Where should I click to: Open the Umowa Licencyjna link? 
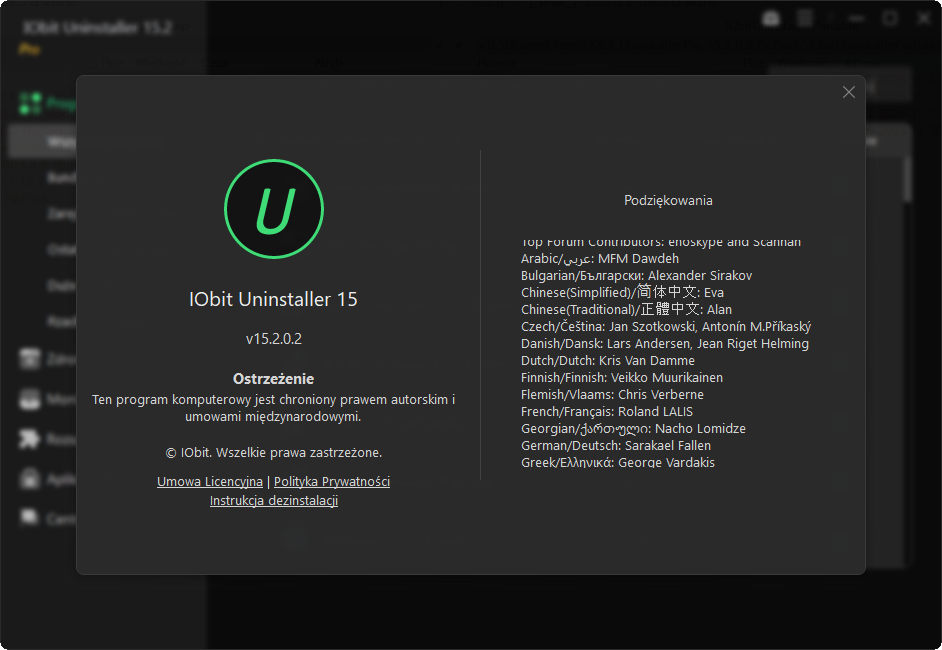[x=210, y=481]
